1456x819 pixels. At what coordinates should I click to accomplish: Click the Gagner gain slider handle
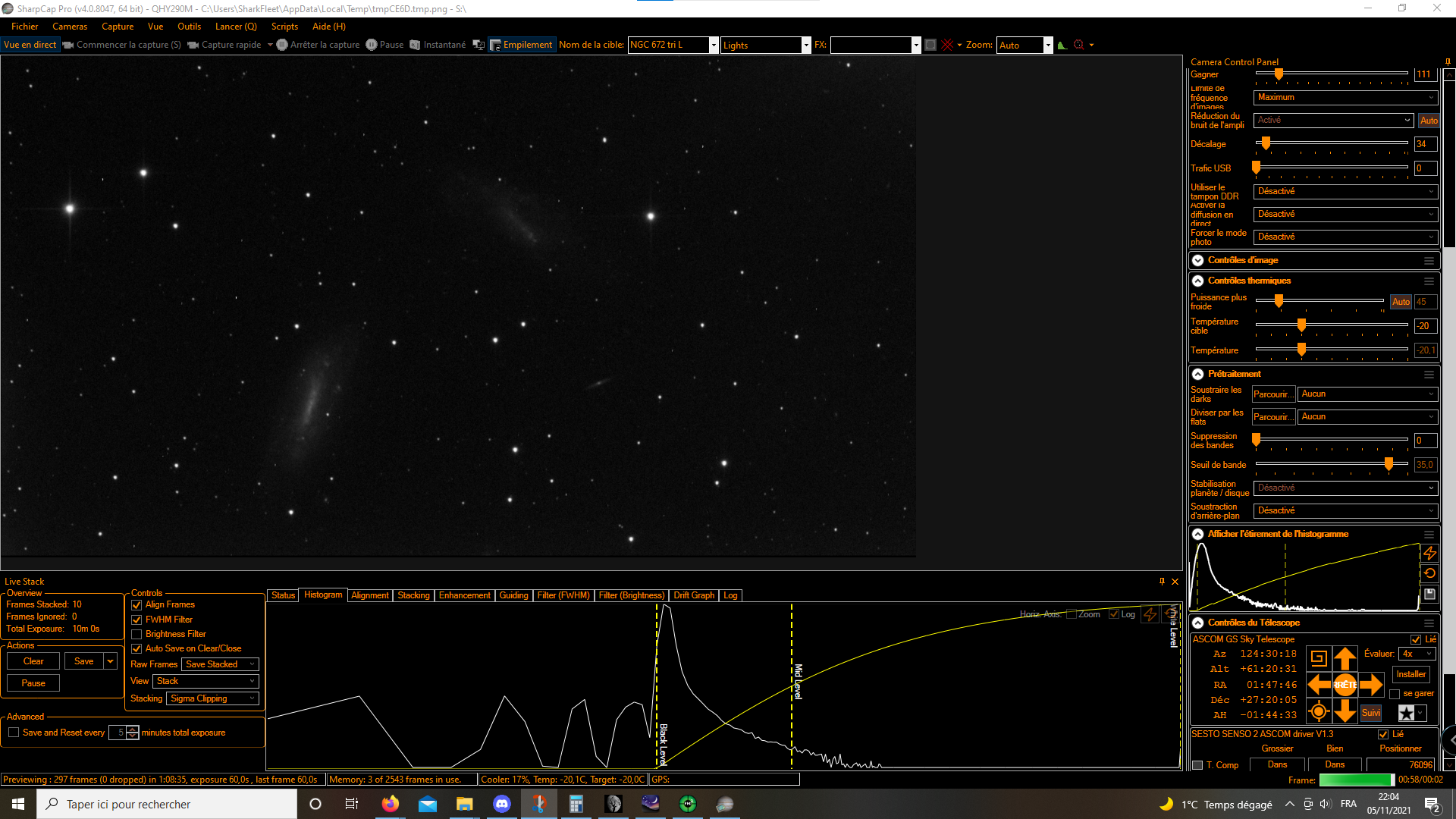pyautogui.click(x=1279, y=74)
